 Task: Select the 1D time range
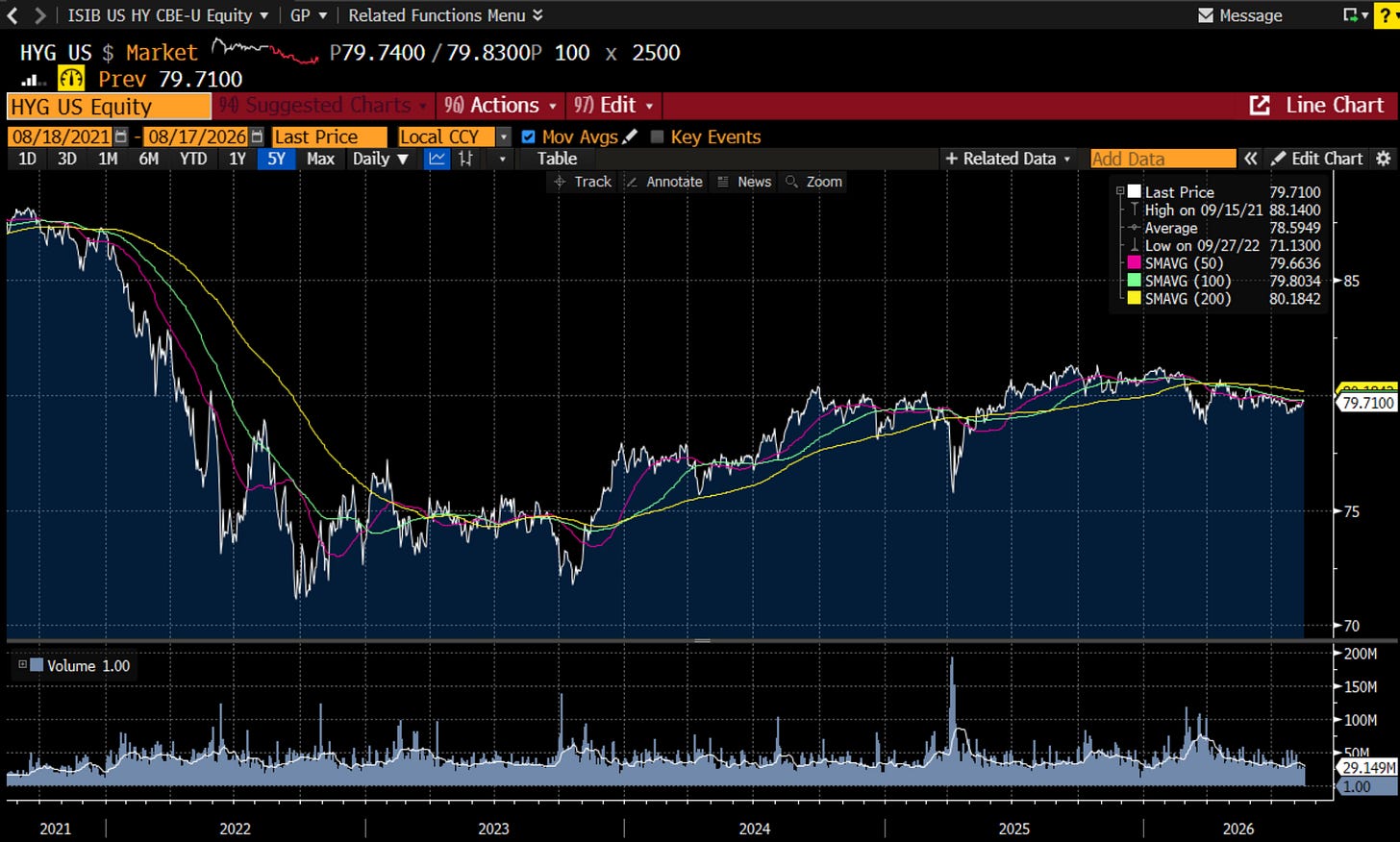(x=27, y=159)
